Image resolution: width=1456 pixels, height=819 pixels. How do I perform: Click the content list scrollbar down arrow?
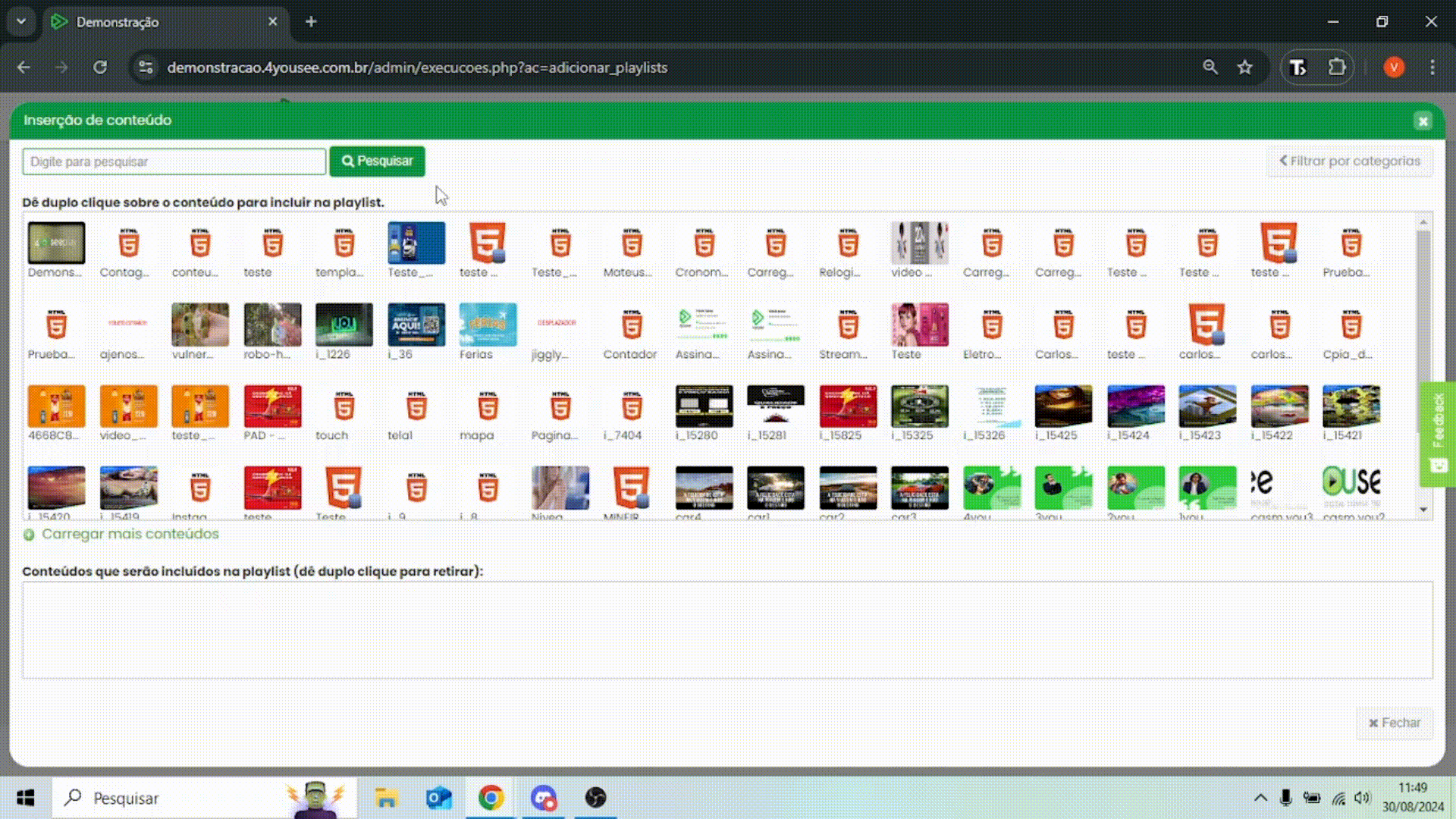click(1423, 510)
